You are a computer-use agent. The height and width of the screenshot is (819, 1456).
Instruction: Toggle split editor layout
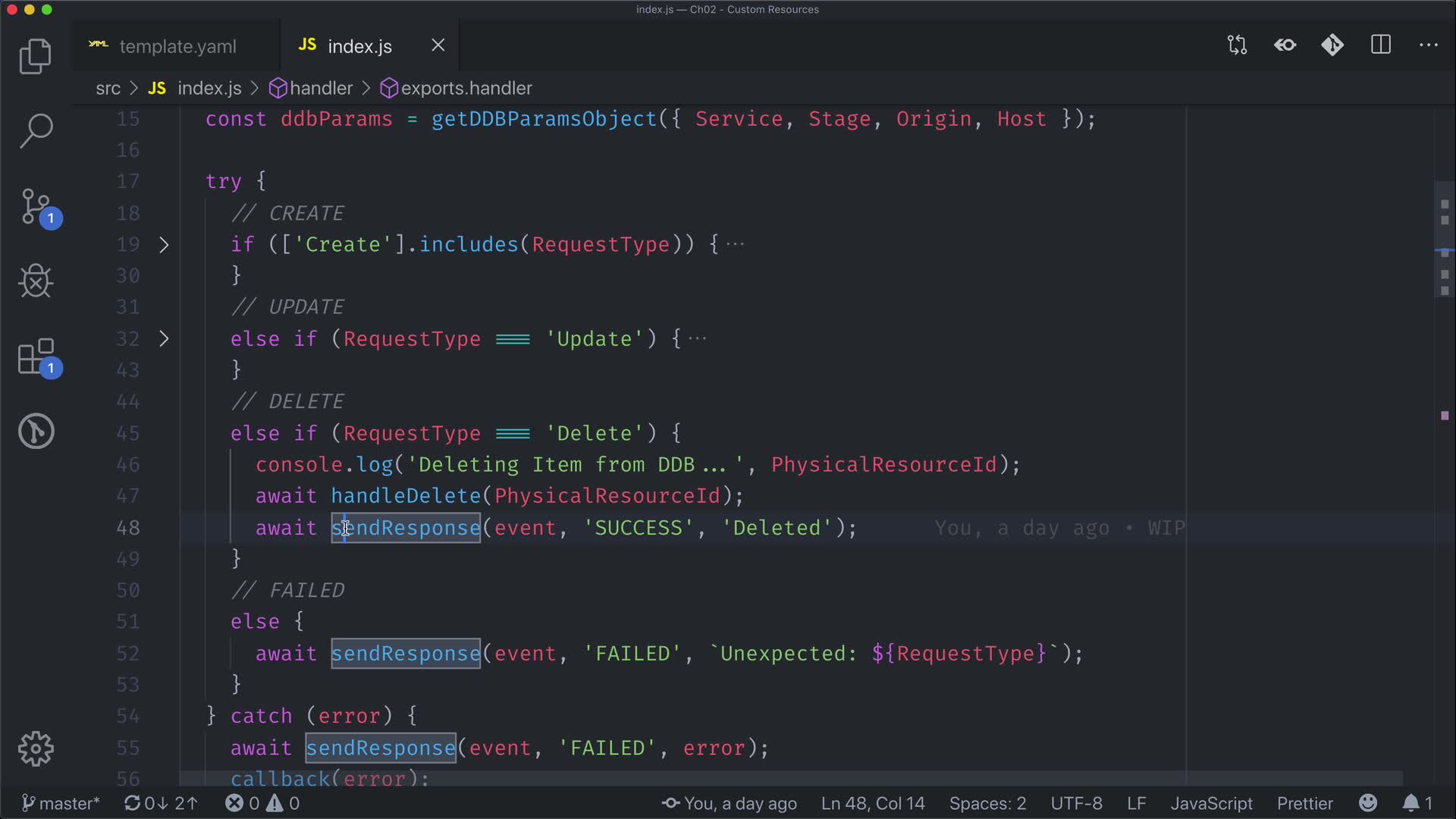point(1381,45)
